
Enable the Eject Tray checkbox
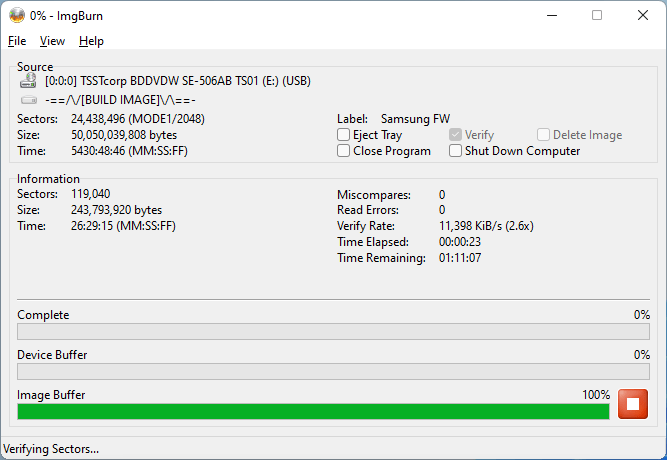344,135
